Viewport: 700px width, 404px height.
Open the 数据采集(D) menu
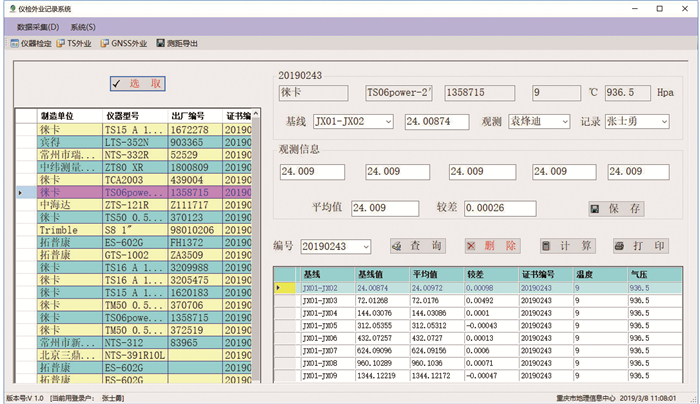[x=38, y=27]
